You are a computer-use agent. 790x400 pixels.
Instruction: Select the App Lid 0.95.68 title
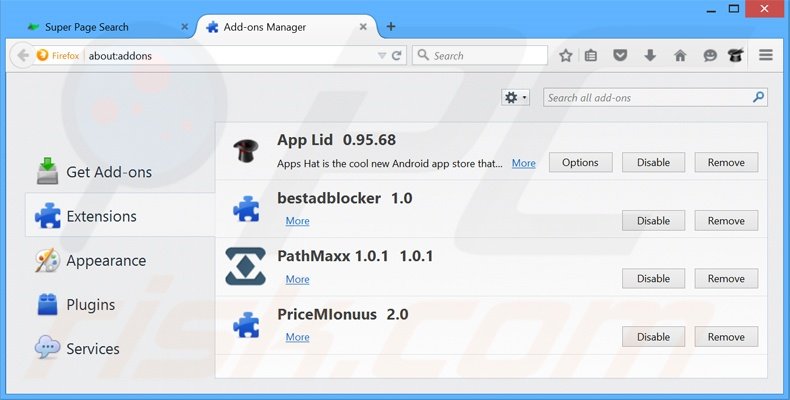337,140
